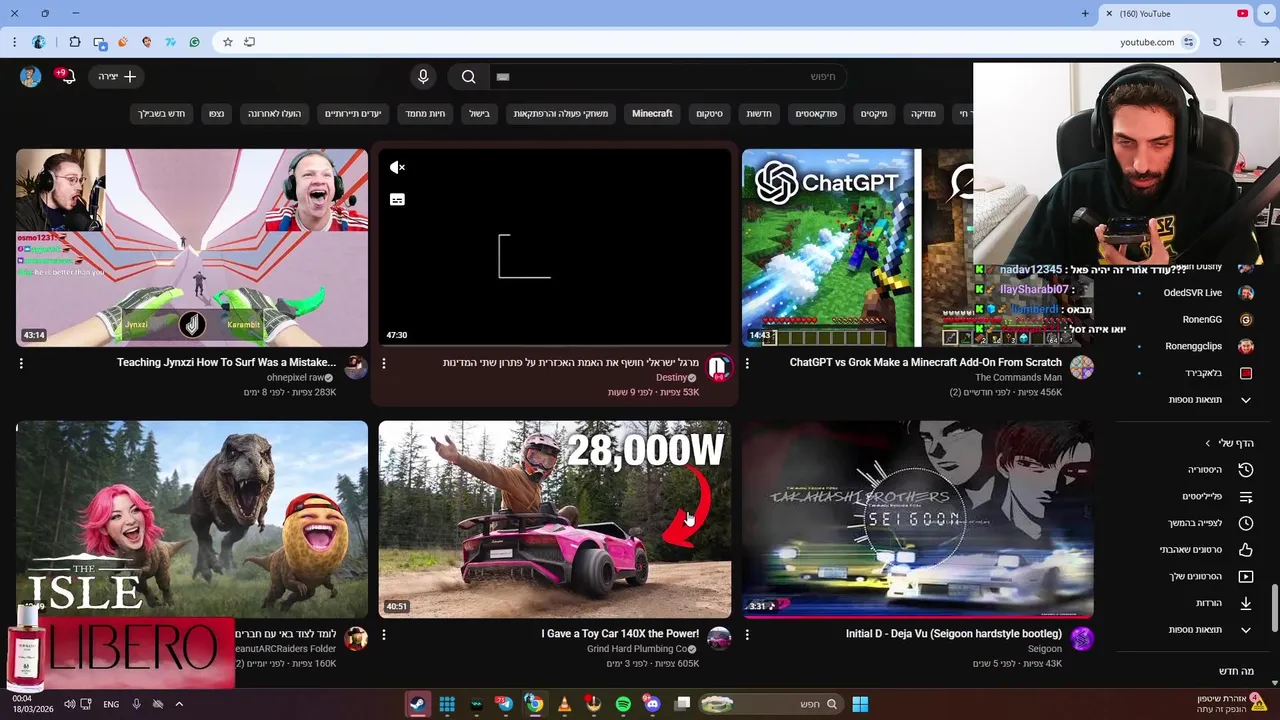Open the Initial D Deja Vu thumbnail
Viewport: 1280px width, 720px height.
coord(918,519)
